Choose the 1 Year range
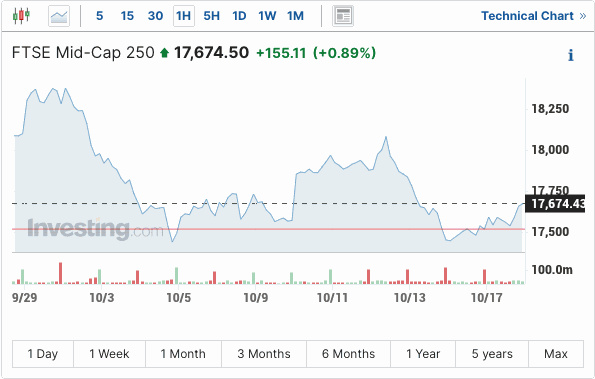Viewport: 595px width, 379px height. (x=423, y=354)
